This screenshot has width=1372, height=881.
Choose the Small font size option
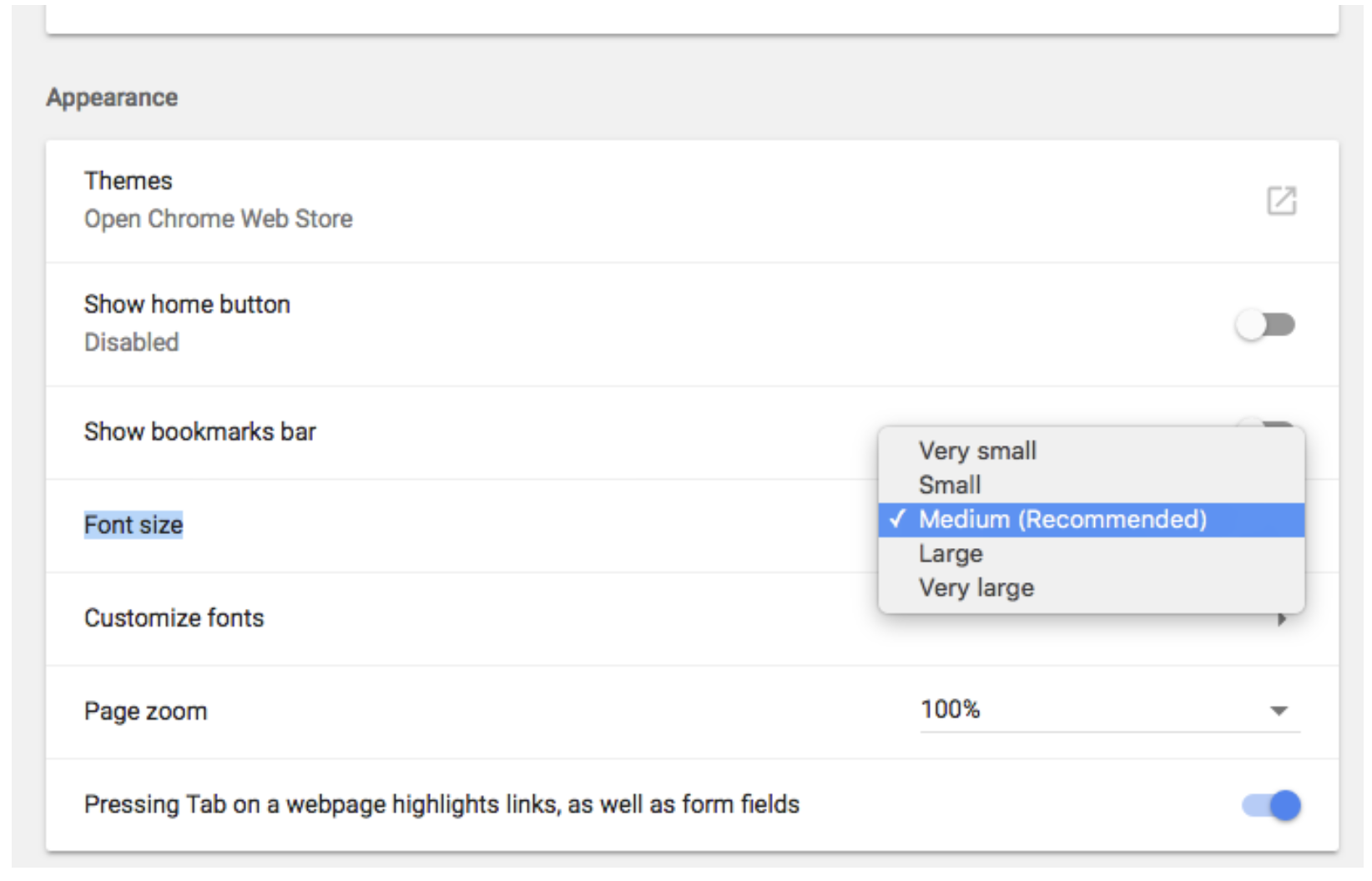[950, 486]
